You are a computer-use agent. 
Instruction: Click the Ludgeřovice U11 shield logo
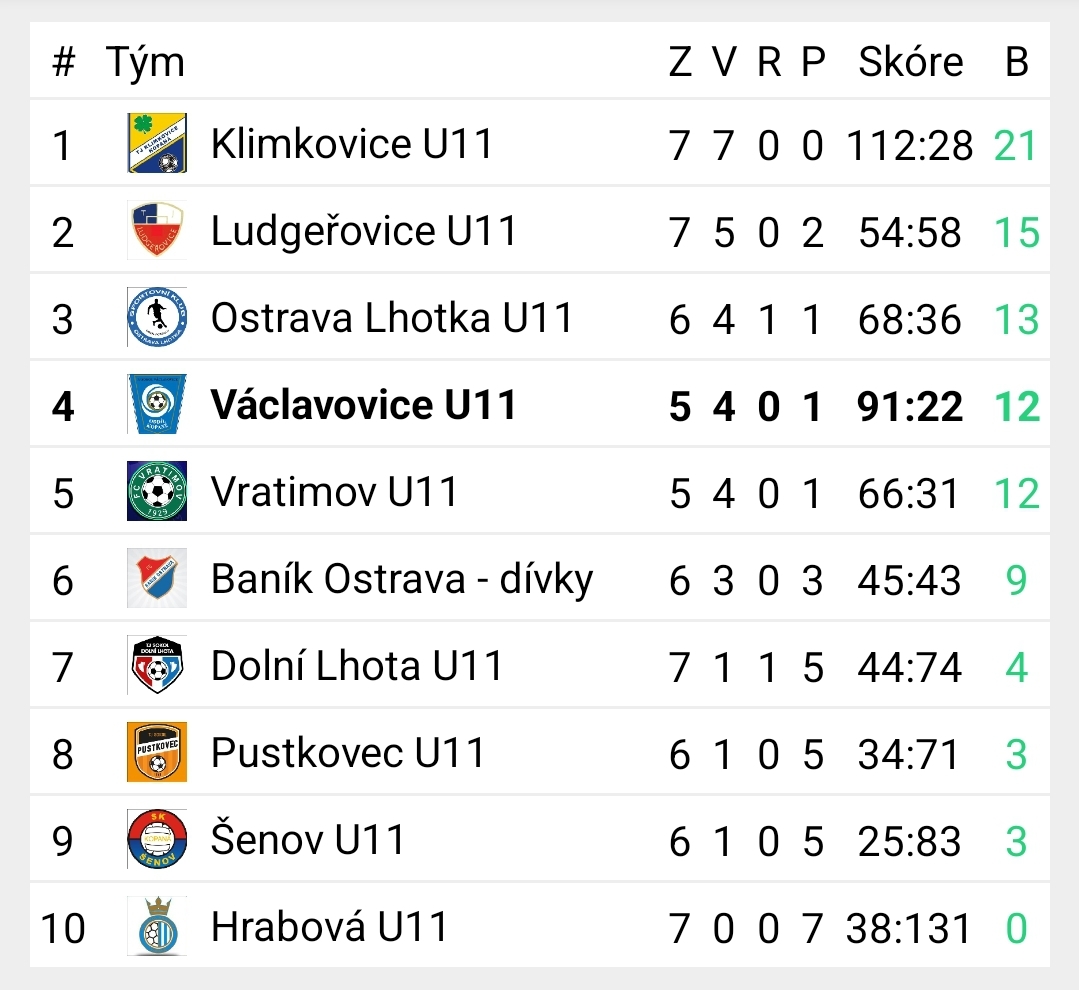(157, 230)
